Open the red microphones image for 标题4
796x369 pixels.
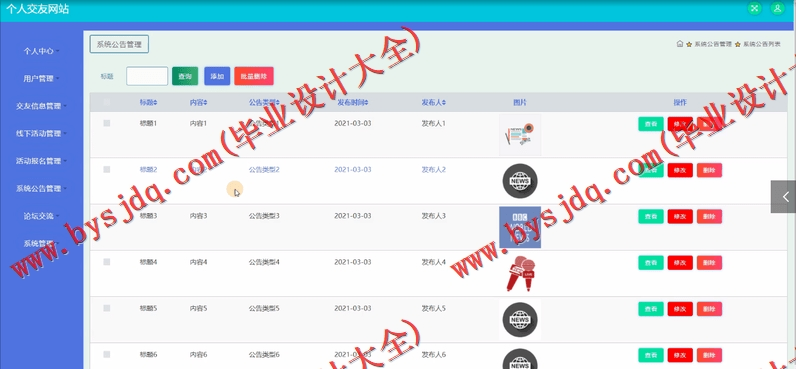point(520,273)
